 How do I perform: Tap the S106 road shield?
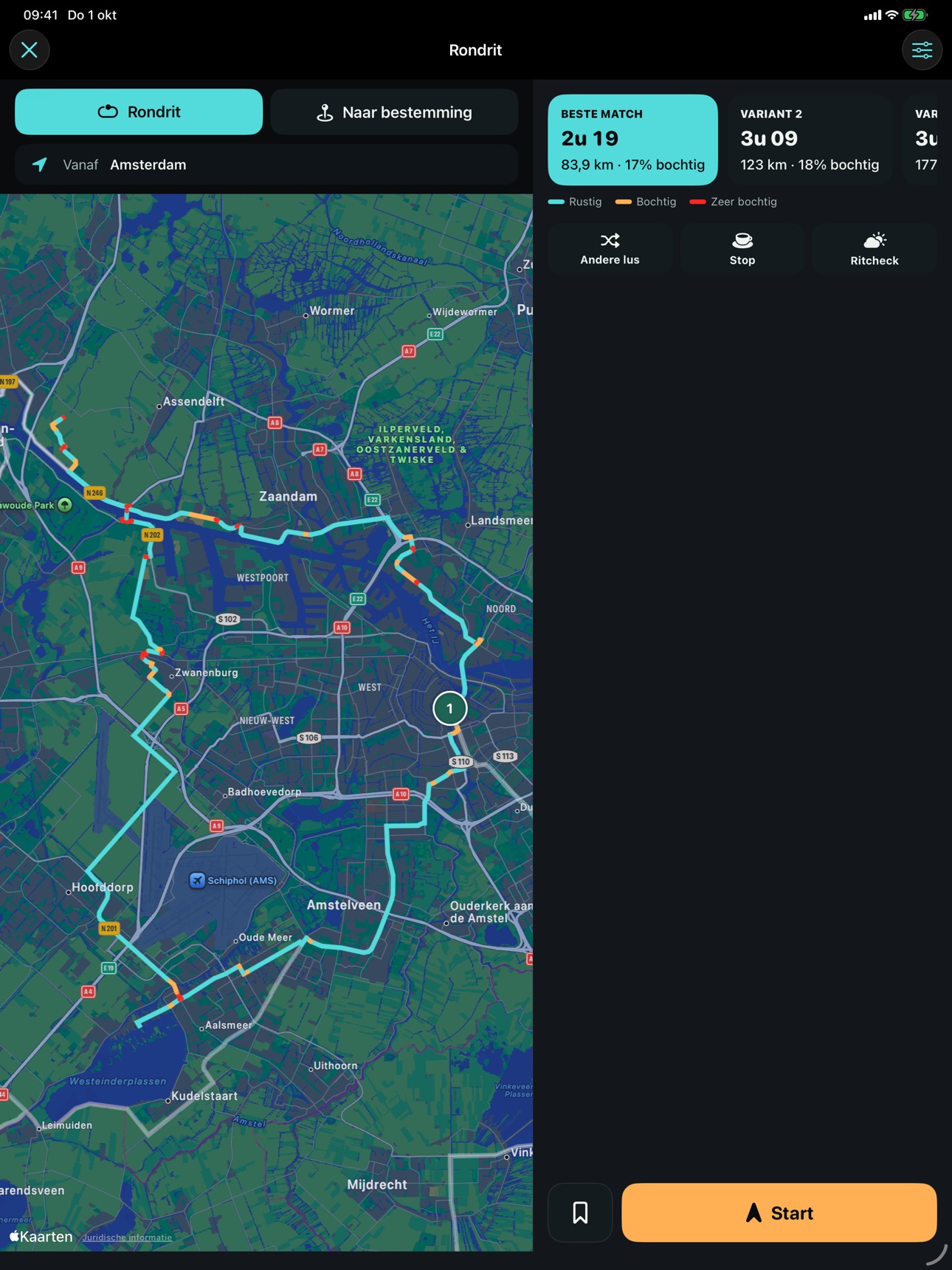308,738
